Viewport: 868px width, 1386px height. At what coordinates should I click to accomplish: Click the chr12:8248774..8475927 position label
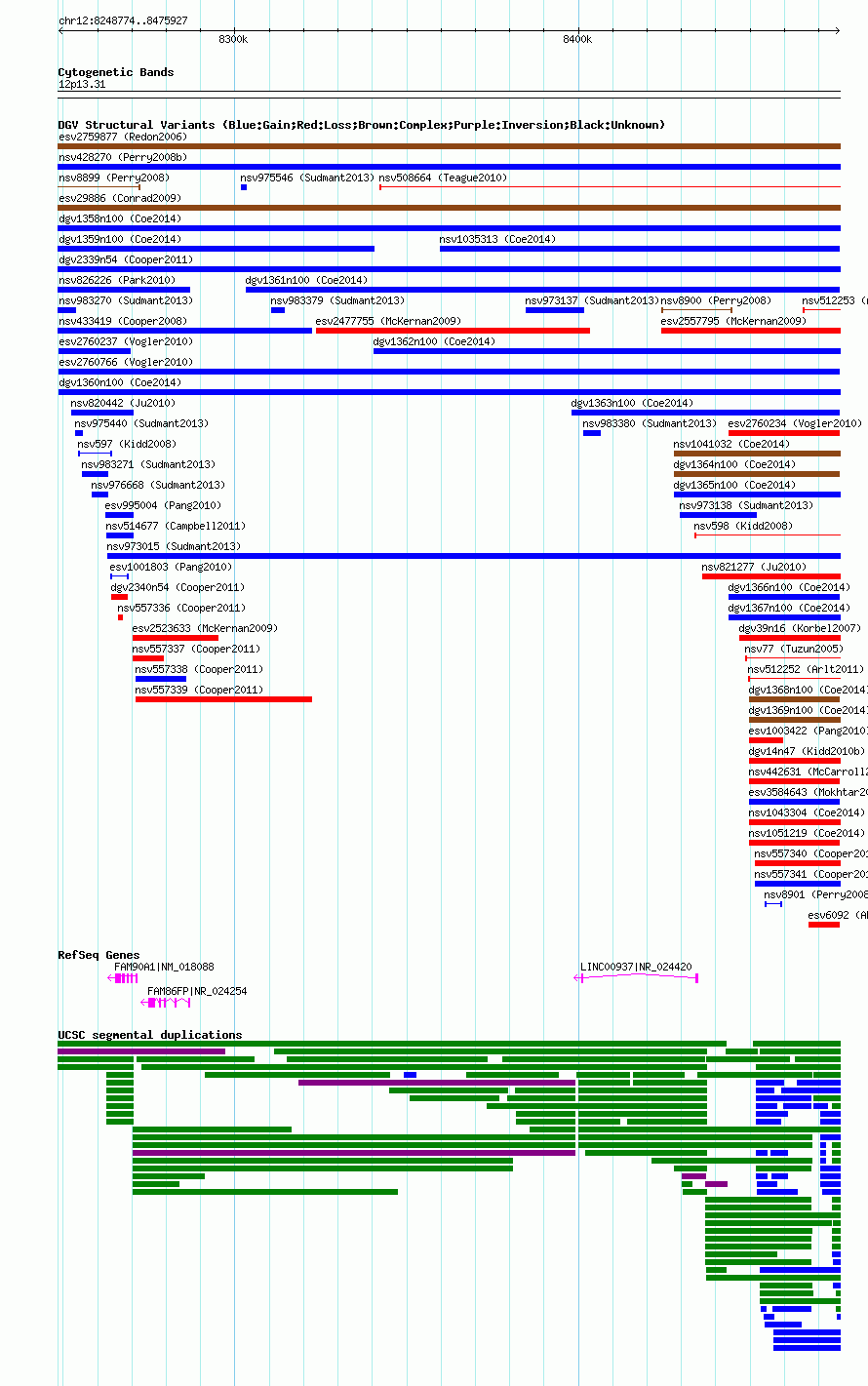click(x=123, y=20)
